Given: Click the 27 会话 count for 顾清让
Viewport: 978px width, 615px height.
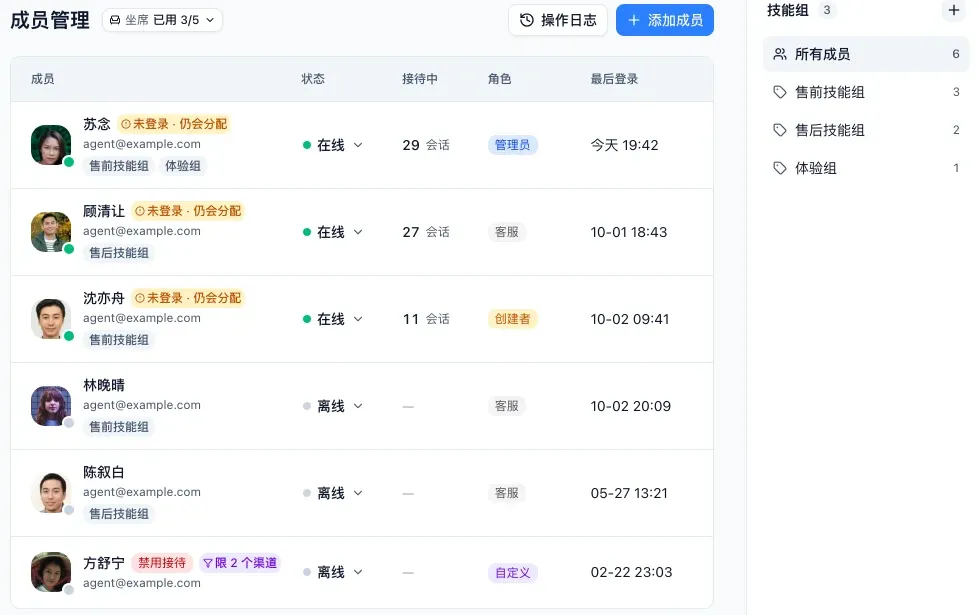Looking at the screenshot, I should point(426,232).
